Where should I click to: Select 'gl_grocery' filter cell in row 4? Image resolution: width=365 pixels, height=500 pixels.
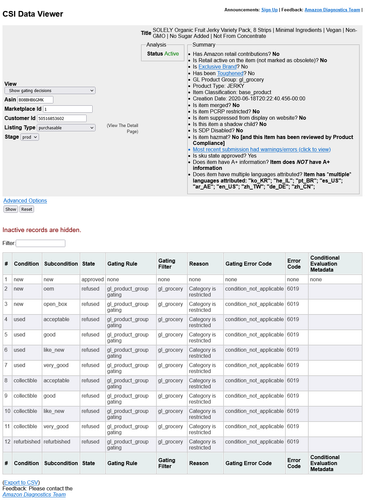pos(172,323)
